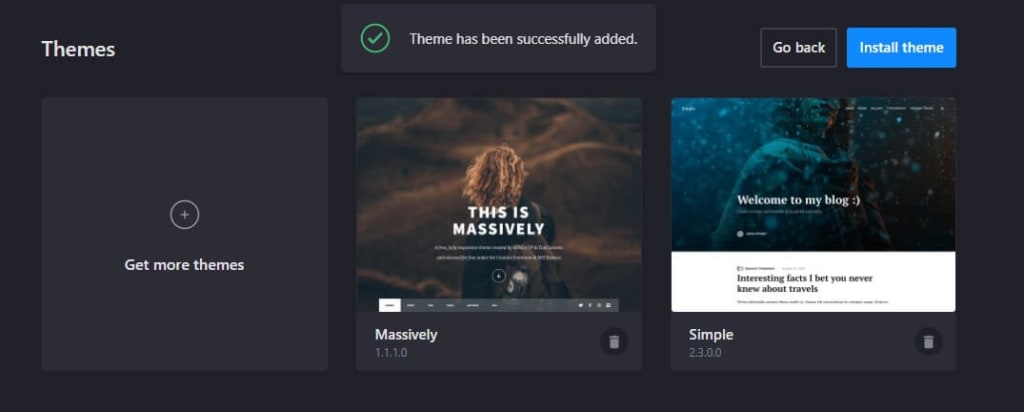Click the 'Theme has been successfully added' notification
Viewport: 1024px width, 412px height.
(x=498, y=39)
